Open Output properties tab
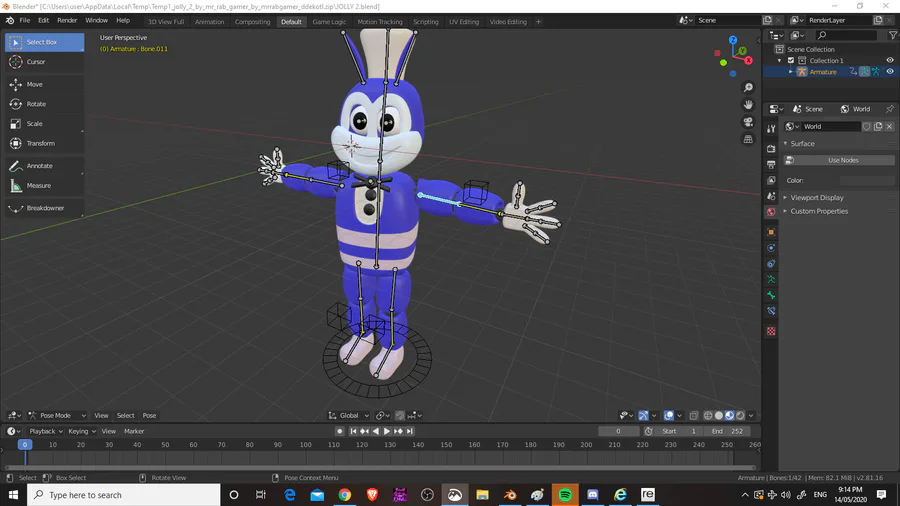The image size is (900, 506). [x=771, y=165]
